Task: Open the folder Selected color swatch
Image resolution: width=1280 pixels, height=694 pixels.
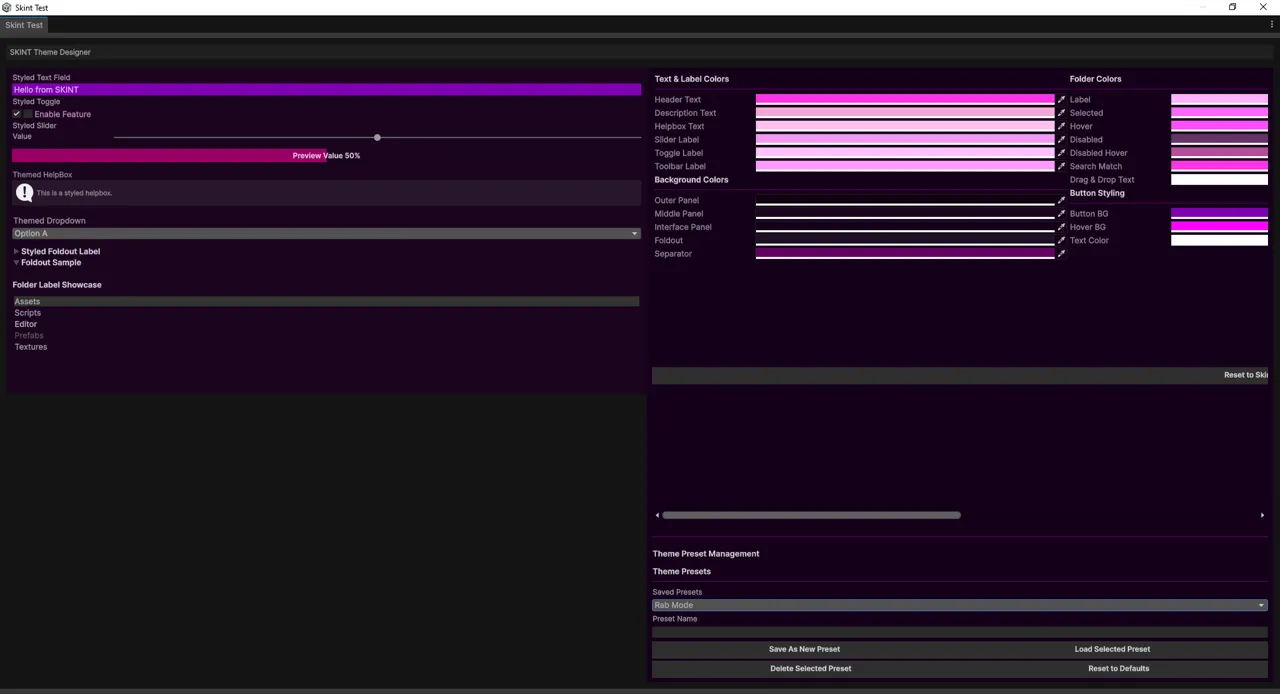Action: point(1219,113)
